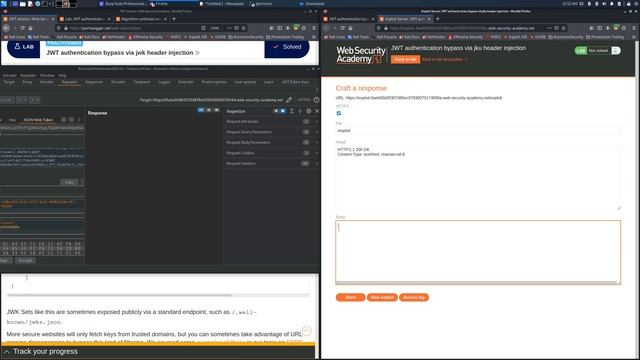640x360 pixels.
Task: Close the 'JWT attacks' browser tab
Action: point(53,19)
